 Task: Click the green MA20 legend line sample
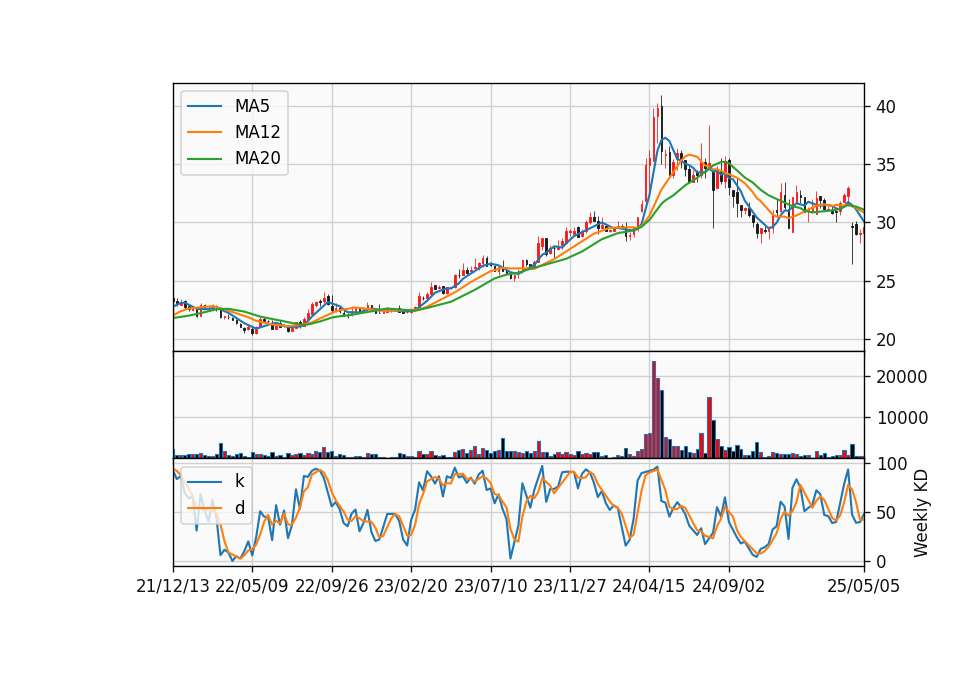coord(204,158)
